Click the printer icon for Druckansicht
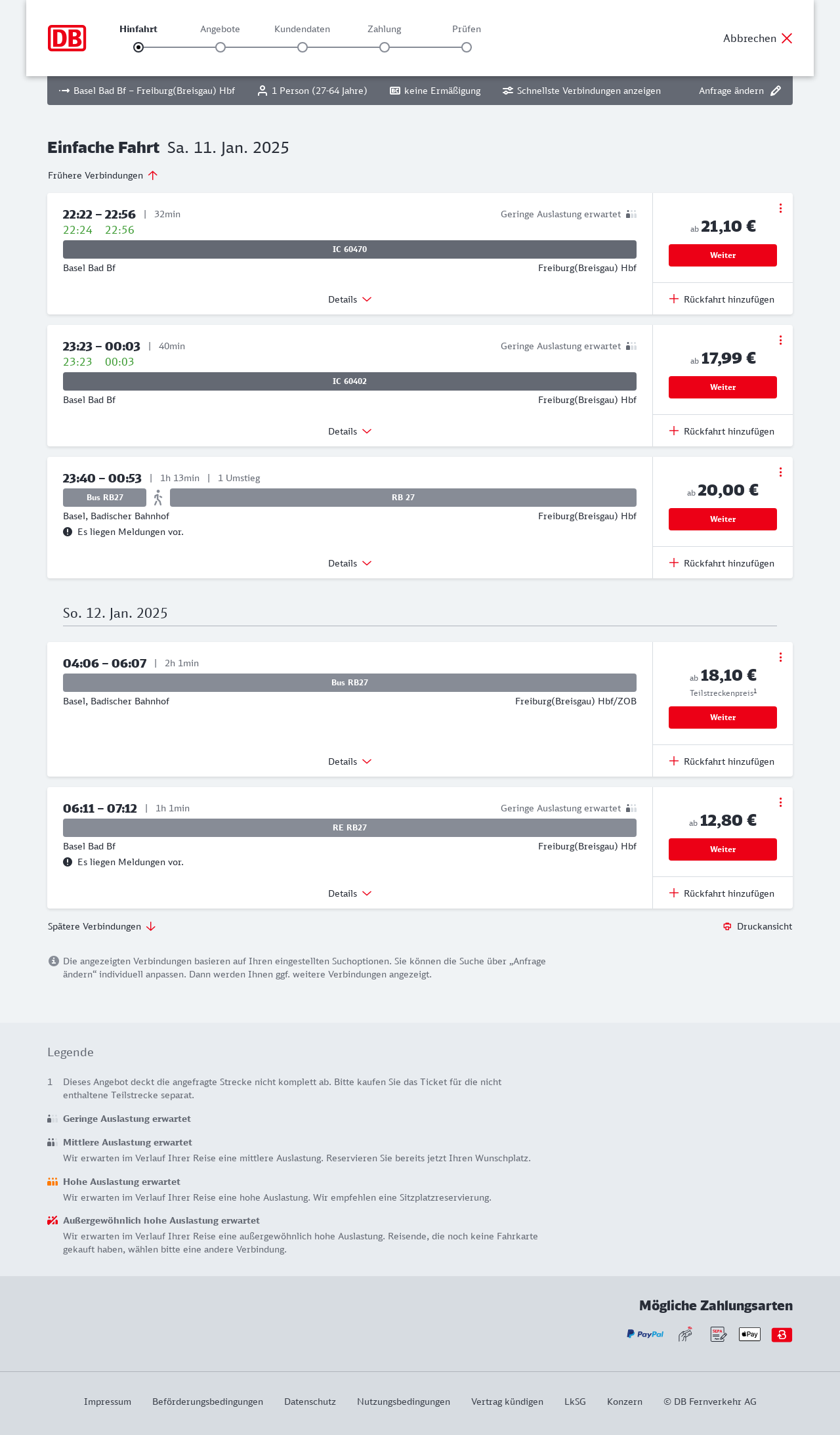 [727, 926]
